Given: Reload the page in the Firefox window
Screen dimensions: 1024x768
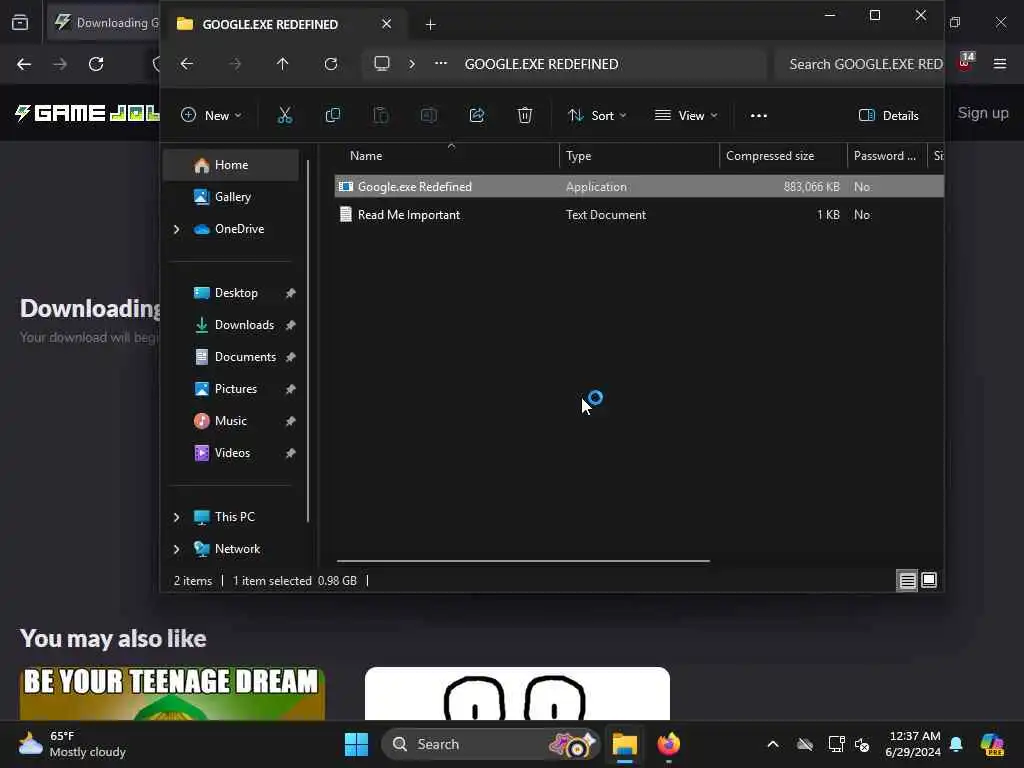Looking at the screenshot, I should [x=96, y=64].
